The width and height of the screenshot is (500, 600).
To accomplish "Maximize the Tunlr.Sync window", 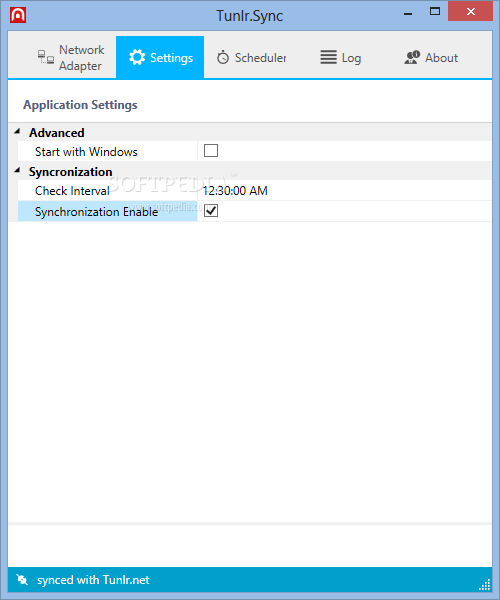I will click(435, 11).
